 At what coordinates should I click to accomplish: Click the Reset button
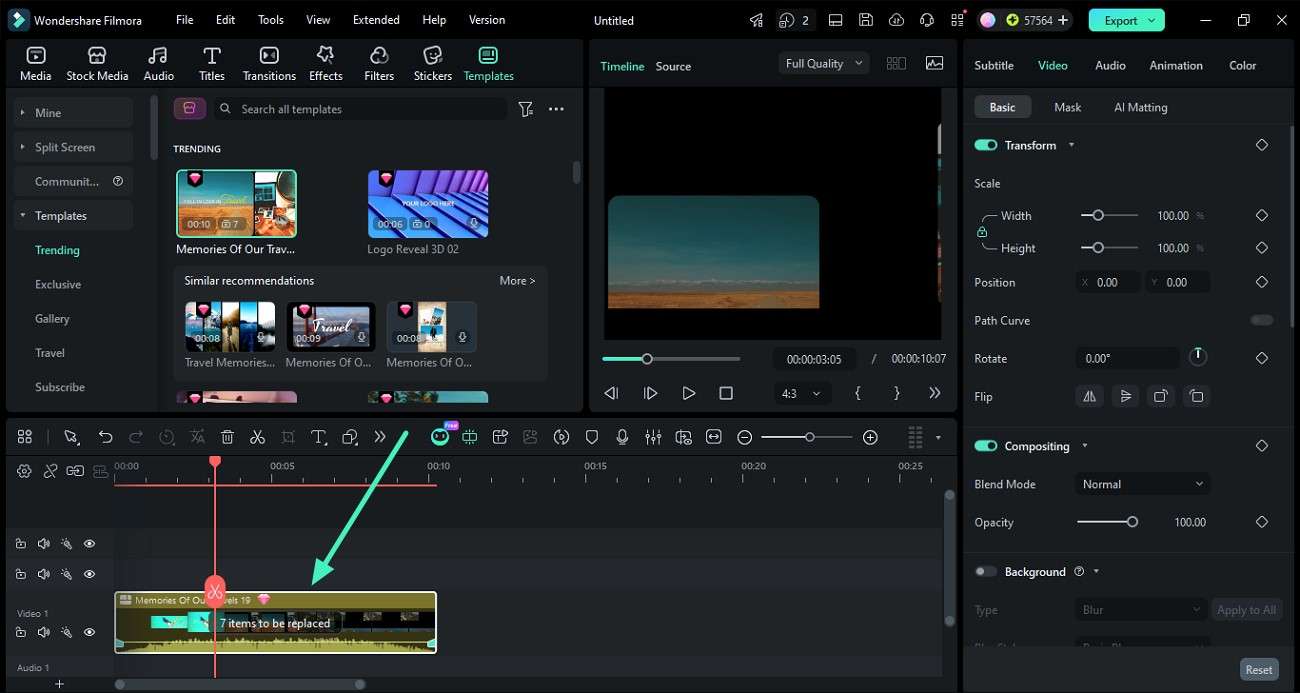coord(1259,670)
